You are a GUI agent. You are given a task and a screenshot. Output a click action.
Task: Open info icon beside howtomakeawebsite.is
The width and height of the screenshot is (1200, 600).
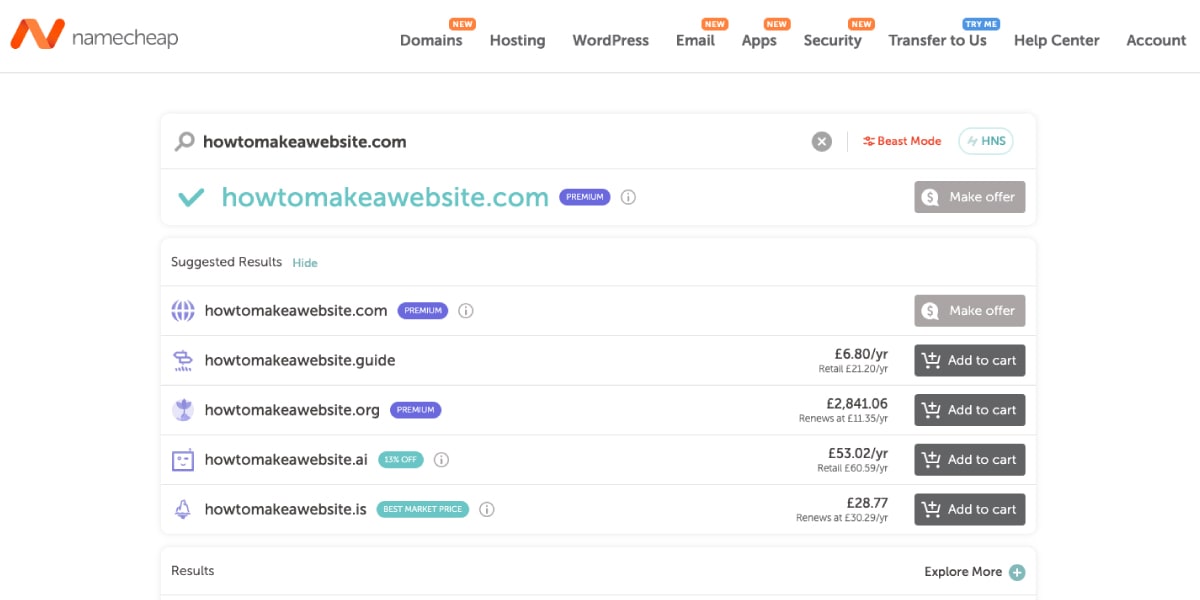tap(487, 510)
